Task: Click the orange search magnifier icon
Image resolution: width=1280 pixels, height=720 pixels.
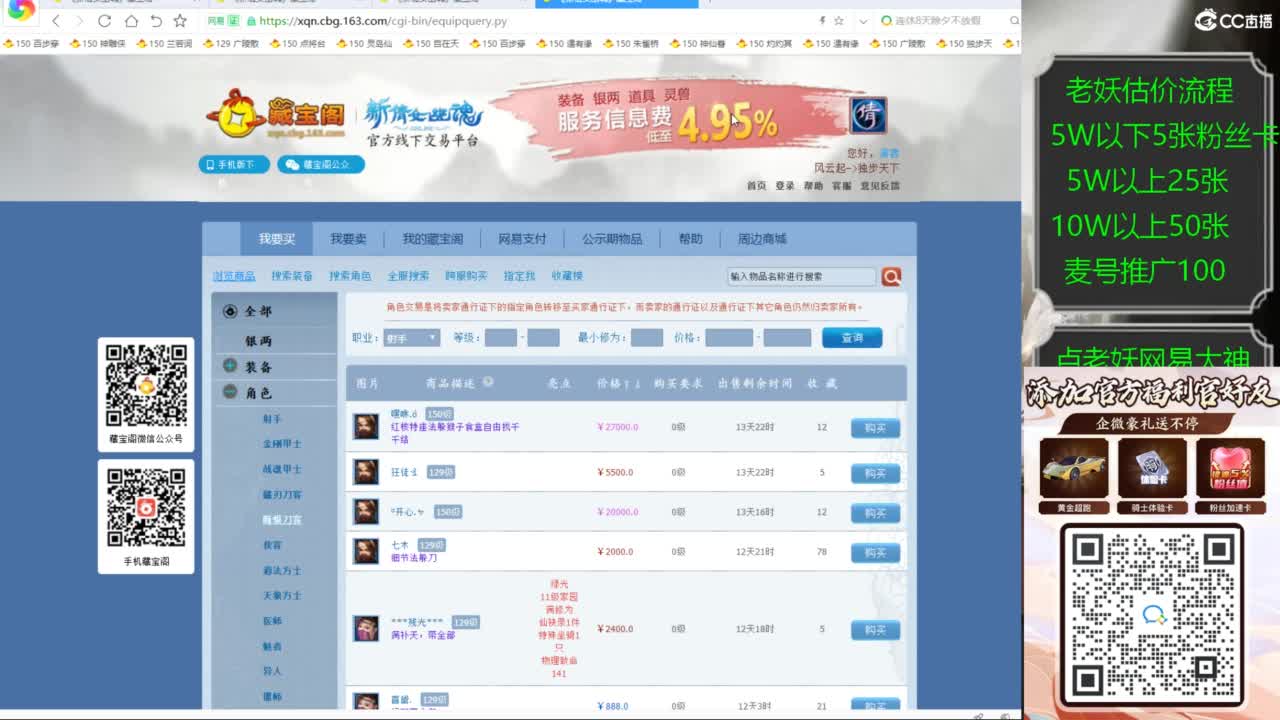Action: 891,276
